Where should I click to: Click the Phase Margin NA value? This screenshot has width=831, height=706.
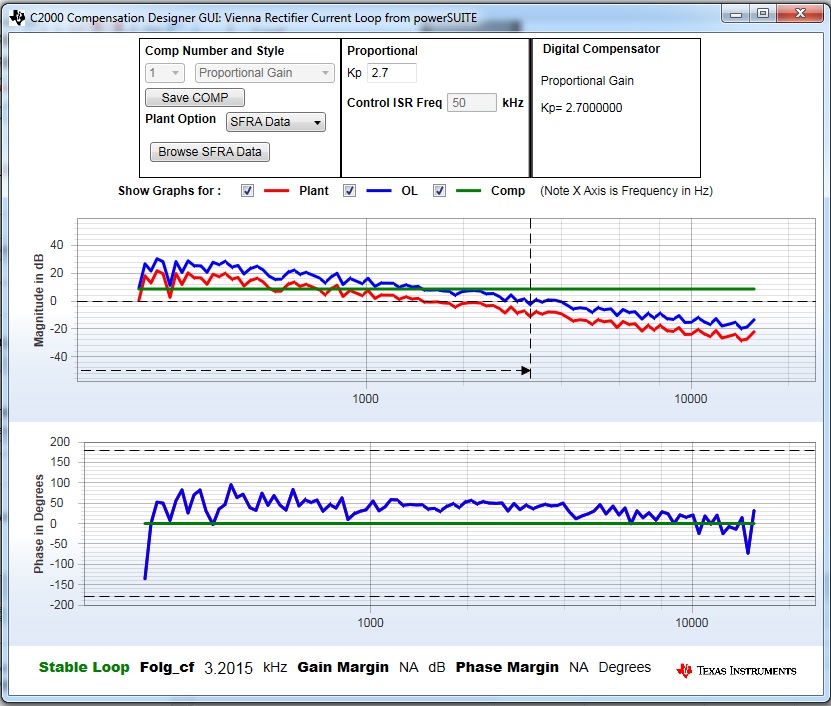pyautogui.click(x=579, y=667)
